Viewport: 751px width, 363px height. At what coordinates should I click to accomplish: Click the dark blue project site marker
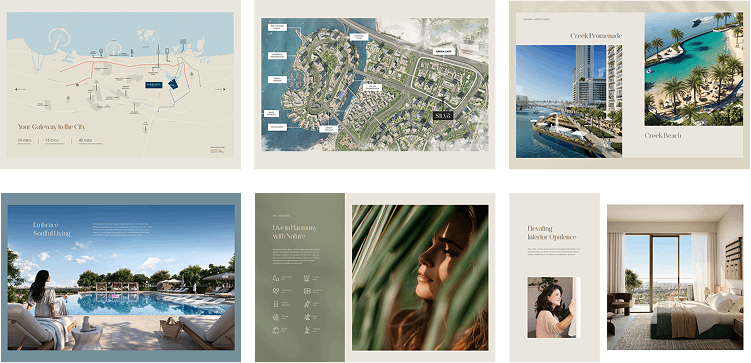pyautogui.click(x=173, y=84)
